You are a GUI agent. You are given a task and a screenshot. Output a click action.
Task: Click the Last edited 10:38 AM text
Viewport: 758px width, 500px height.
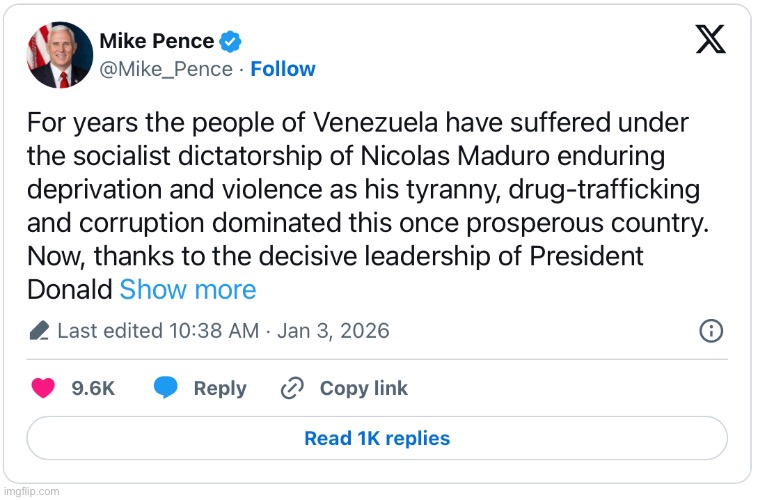(x=158, y=330)
